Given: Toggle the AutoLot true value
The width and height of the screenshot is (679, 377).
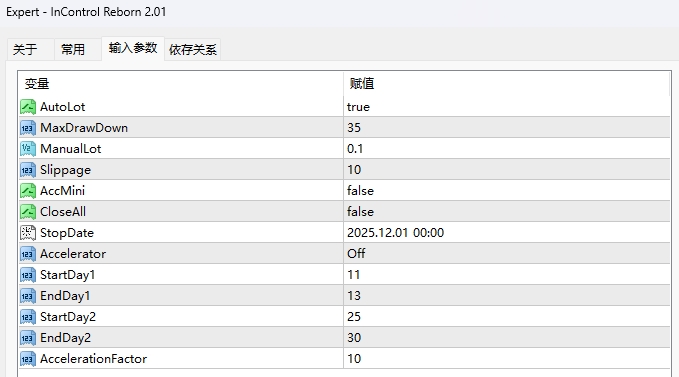Looking at the screenshot, I should point(506,107).
